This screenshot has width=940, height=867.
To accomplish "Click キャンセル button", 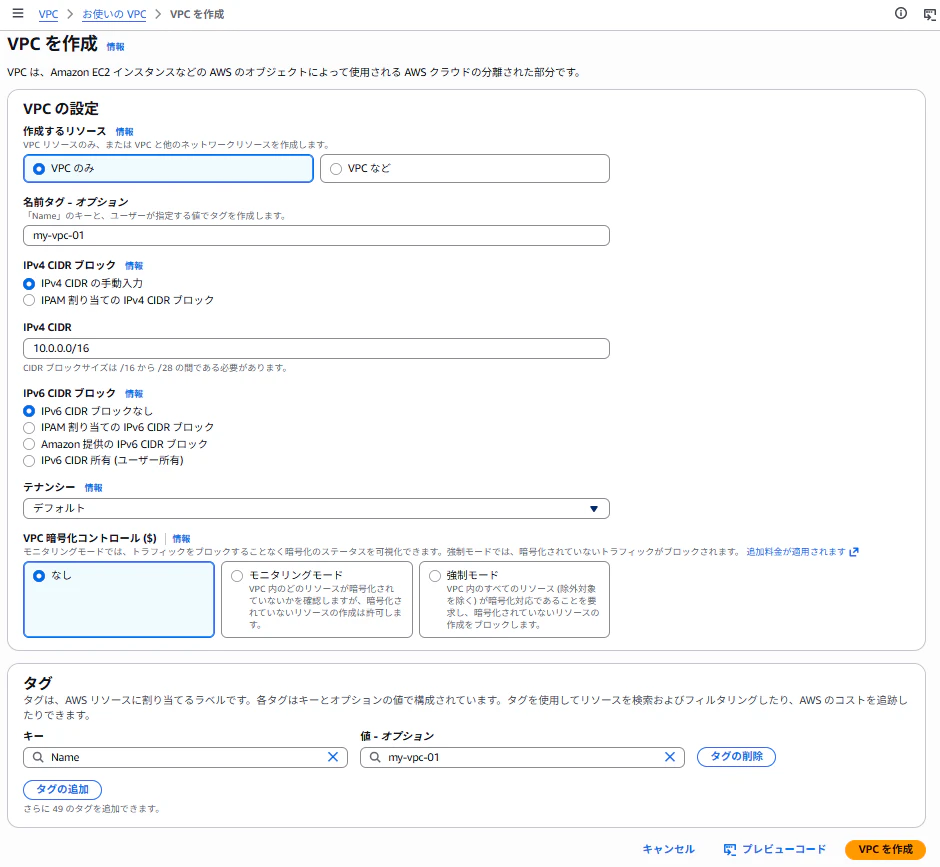I will (668, 850).
